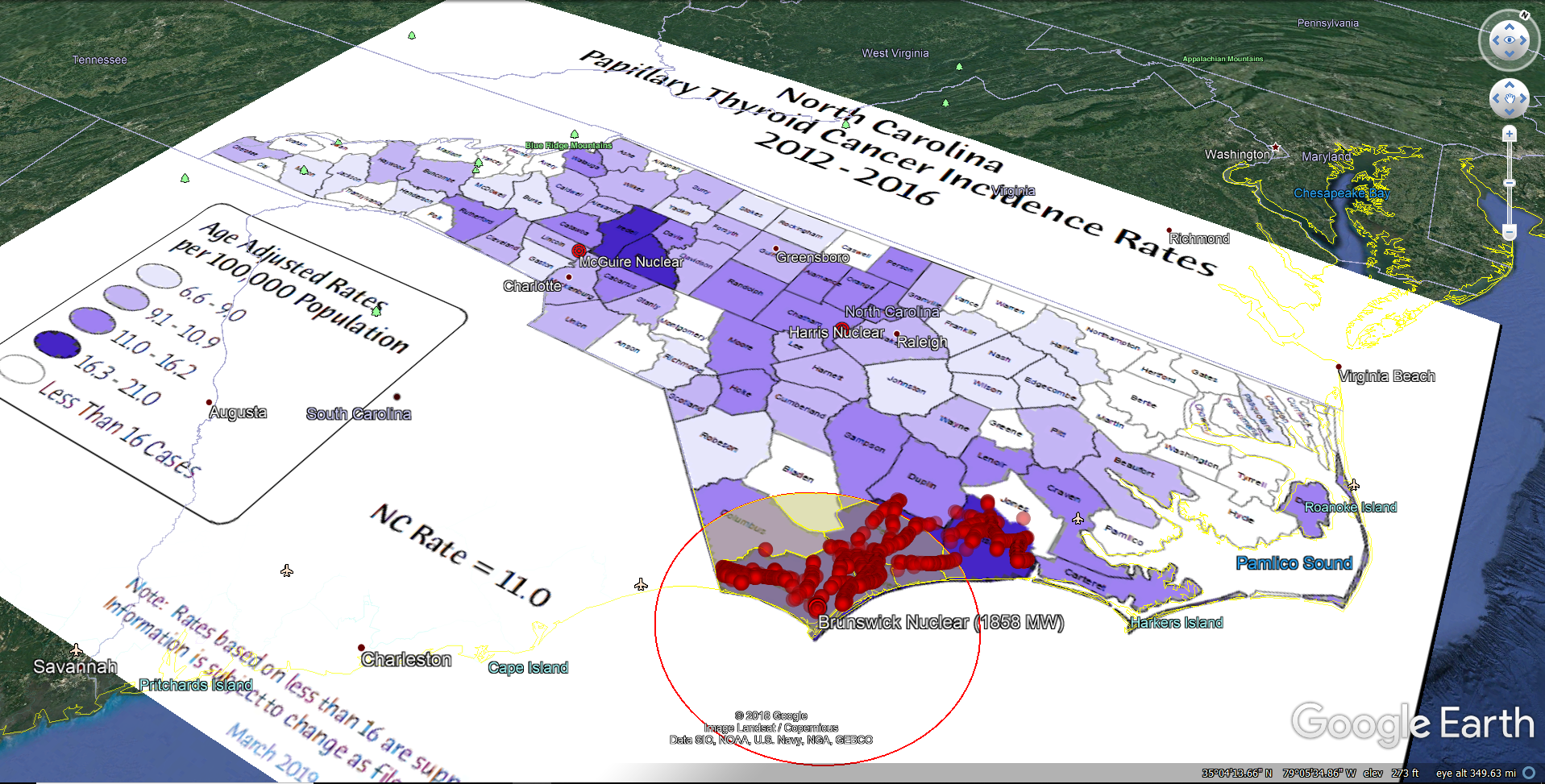This screenshot has width=1545, height=784.
Task: Click the Roanoke Island place label
Action: pos(1350,507)
